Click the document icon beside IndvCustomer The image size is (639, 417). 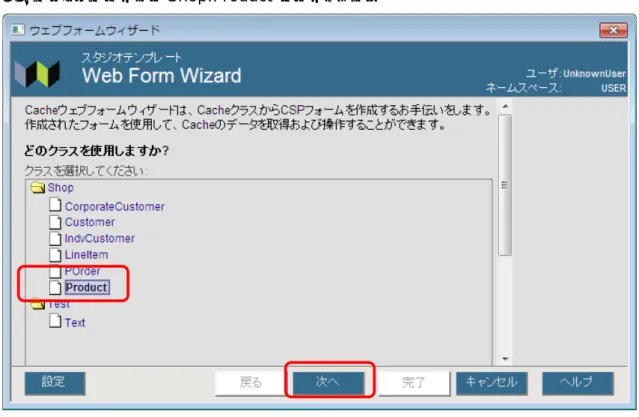point(55,238)
